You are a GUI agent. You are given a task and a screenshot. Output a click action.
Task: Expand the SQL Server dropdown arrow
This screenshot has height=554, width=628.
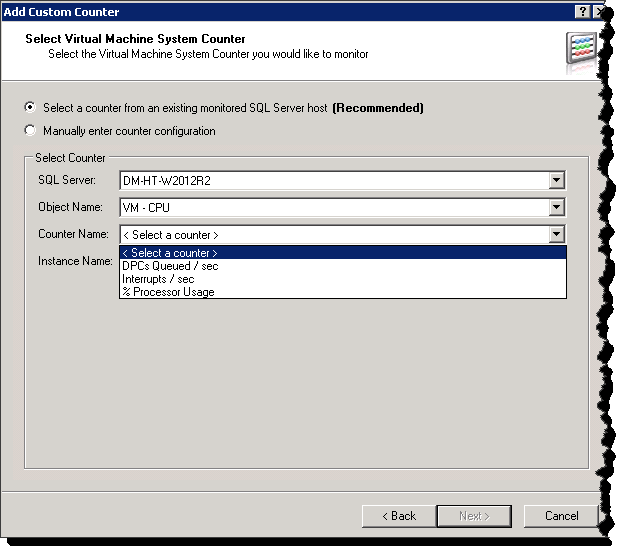557,181
